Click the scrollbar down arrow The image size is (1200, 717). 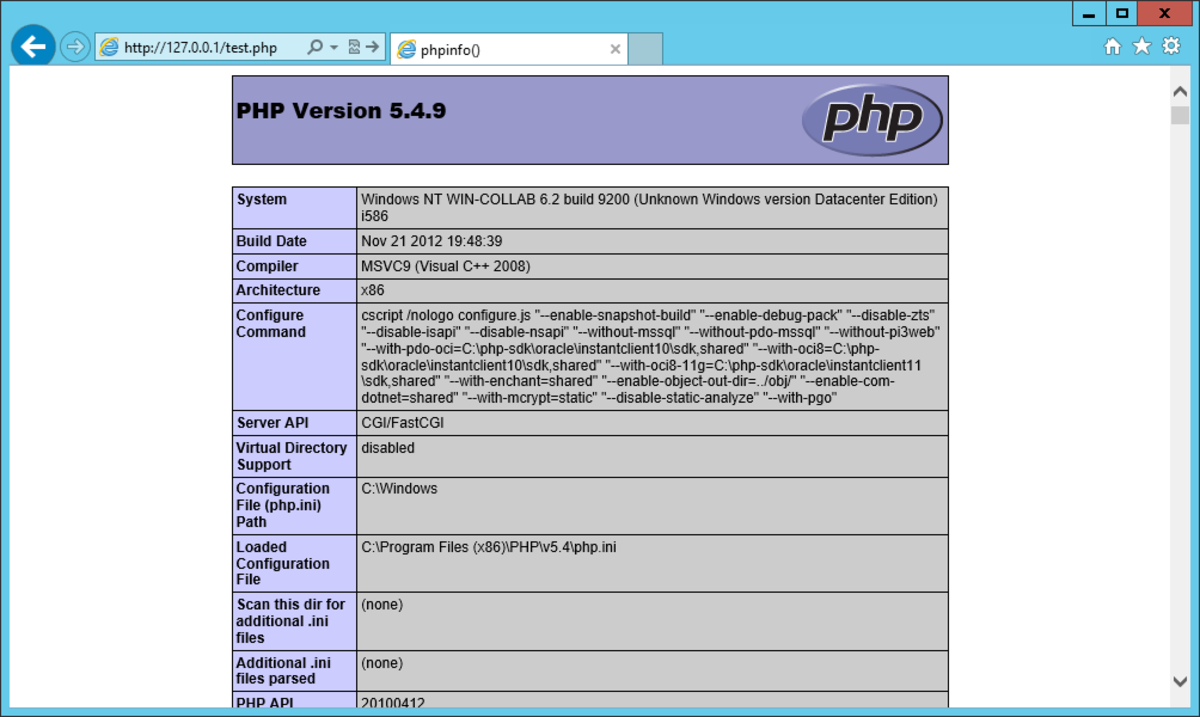tap(1179, 681)
